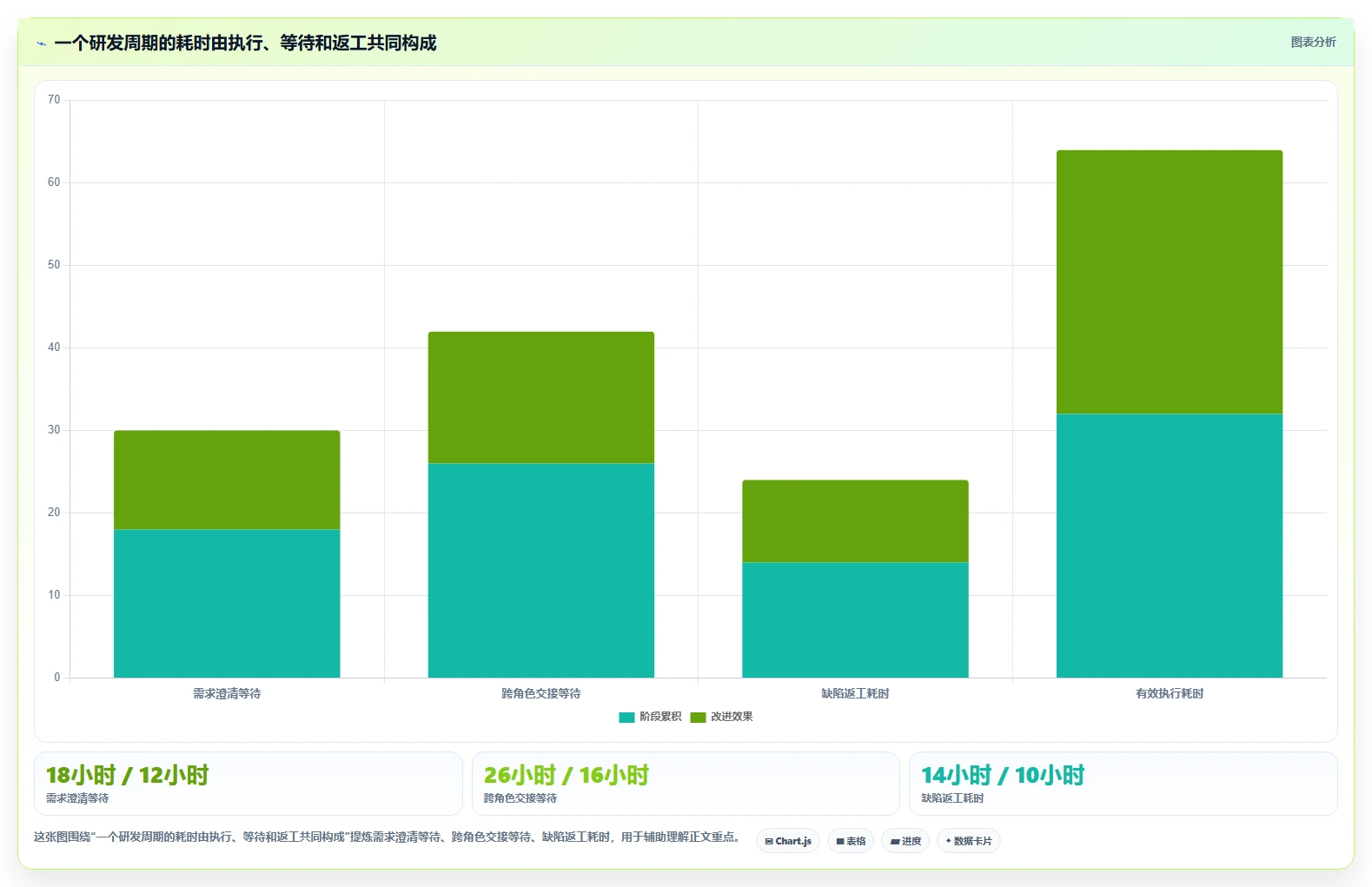The image size is (1372, 887).
Task: Click the Chart.js tag chip
Action: [788, 841]
